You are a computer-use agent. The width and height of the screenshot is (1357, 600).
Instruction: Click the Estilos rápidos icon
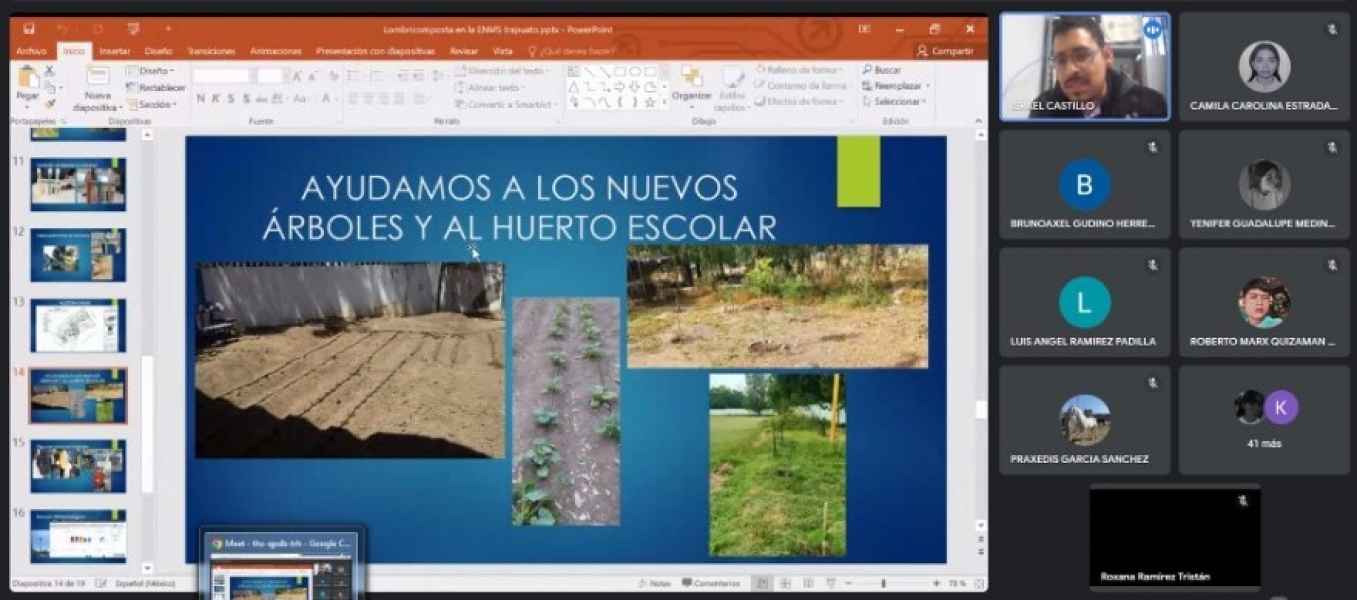tap(732, 86)
